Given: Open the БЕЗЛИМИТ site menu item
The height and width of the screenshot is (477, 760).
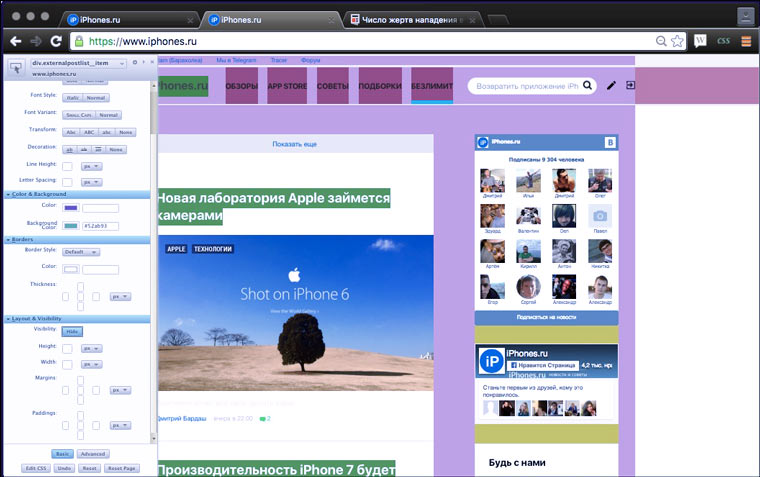Looking at the screenshot, I should pyautogui.click(x=432, y=86).
